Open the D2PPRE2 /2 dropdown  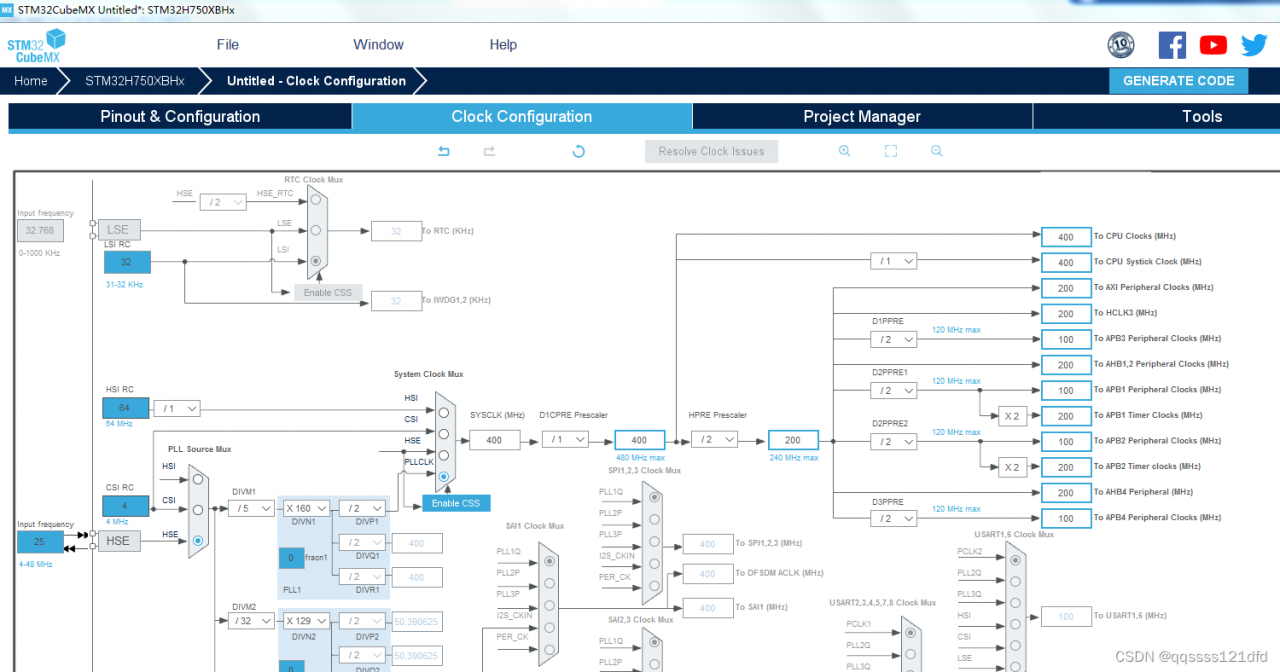(x=893, y=441)
